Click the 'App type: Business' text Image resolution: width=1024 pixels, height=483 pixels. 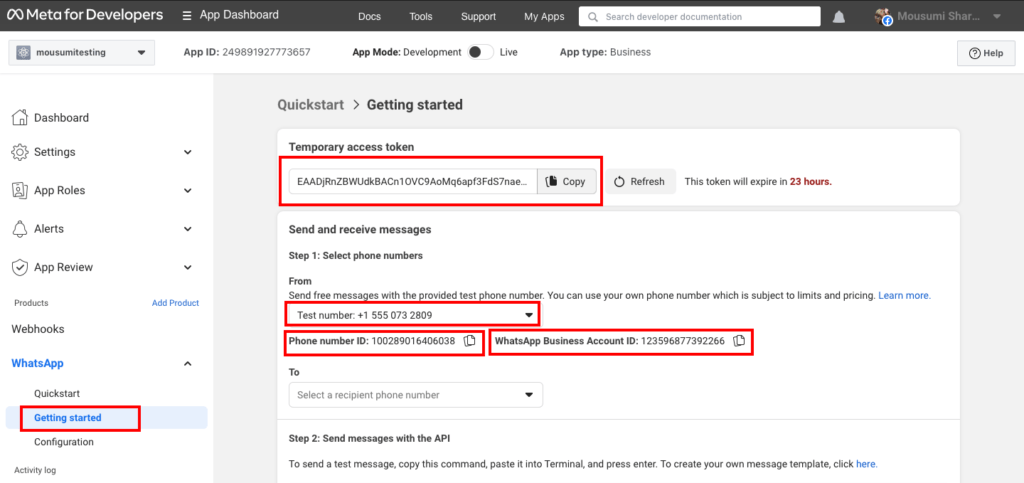tap(605, 52)
